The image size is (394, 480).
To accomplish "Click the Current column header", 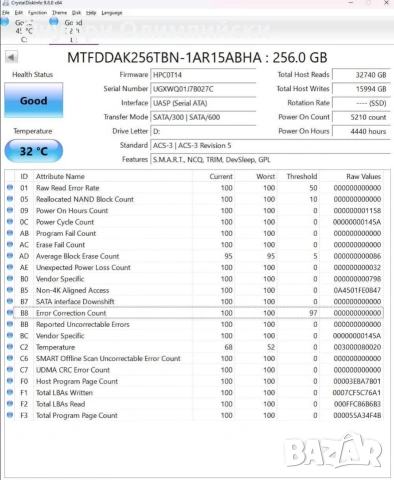I will click(213, 176).
